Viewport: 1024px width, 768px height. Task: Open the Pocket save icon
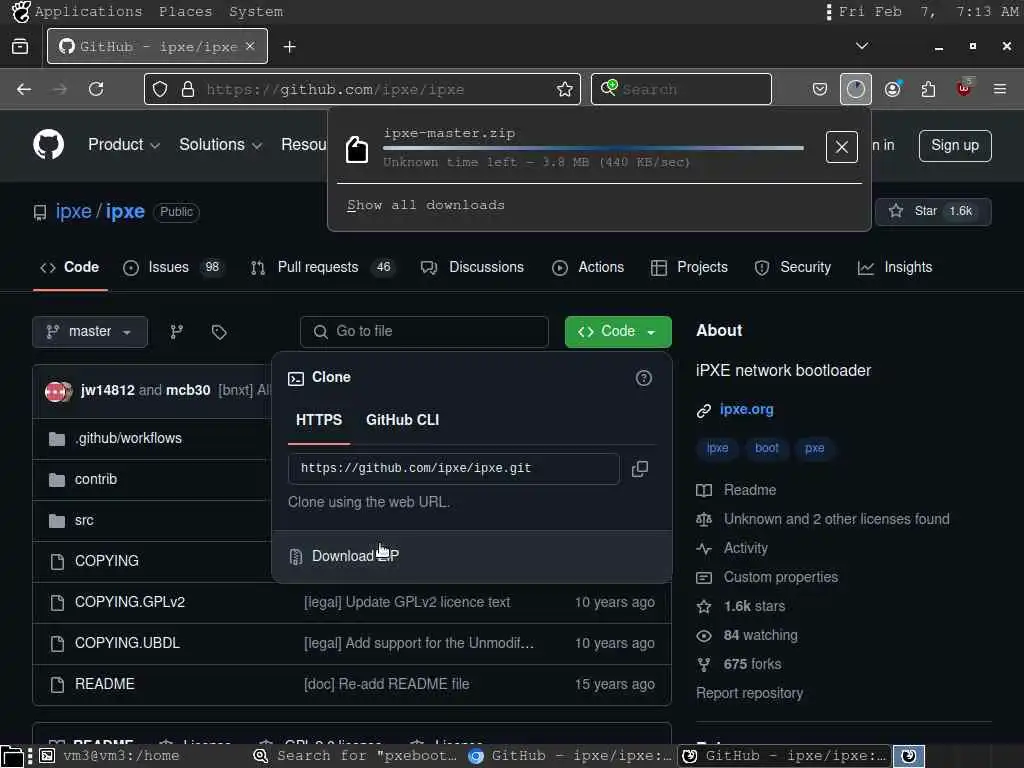click(820, 89)
